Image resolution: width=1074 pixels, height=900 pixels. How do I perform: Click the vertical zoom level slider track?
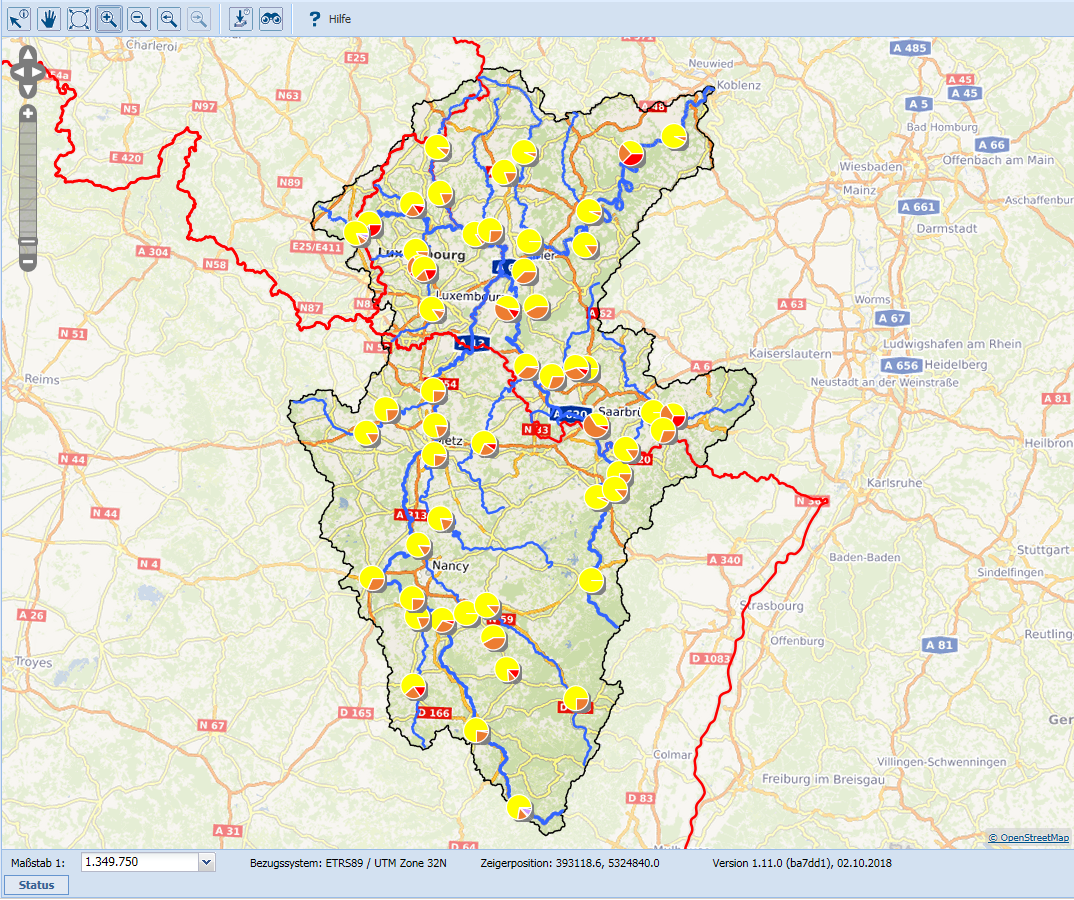coord(28,180)
